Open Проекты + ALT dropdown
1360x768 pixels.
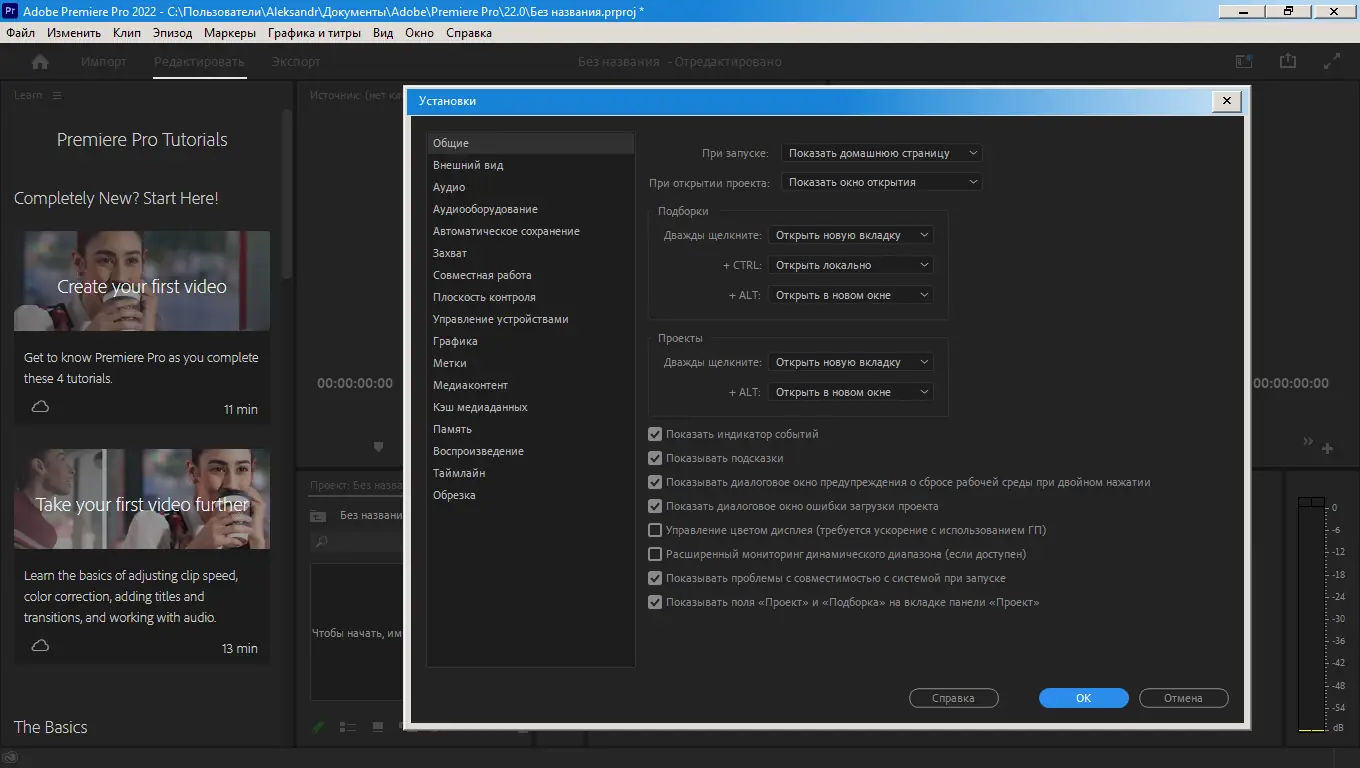coord(851,392)
